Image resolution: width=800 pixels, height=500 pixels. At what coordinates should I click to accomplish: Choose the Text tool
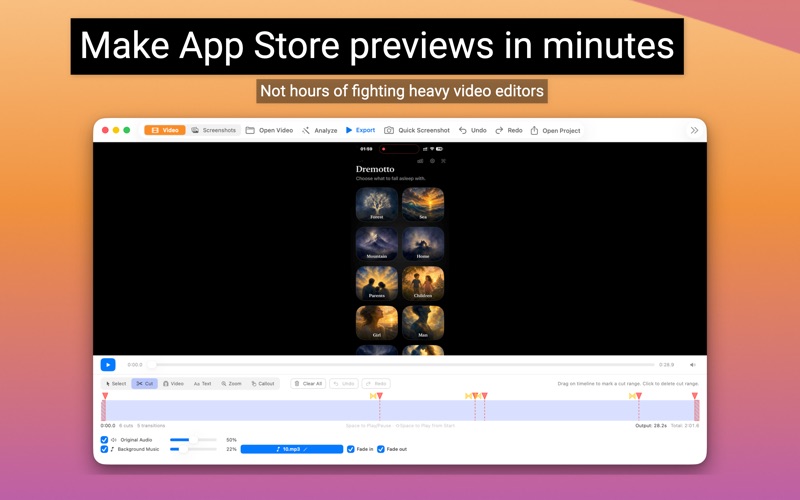pyautogui.click(x=203, y=384)
